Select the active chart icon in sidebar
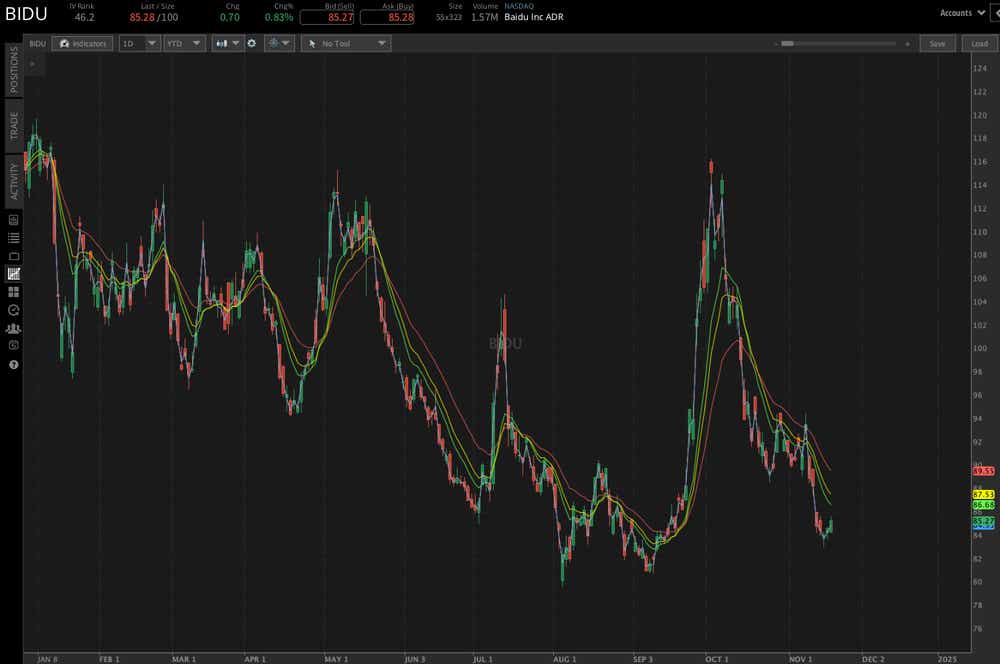This screenshot has width=1000, height=664. (x=14, y=273)
